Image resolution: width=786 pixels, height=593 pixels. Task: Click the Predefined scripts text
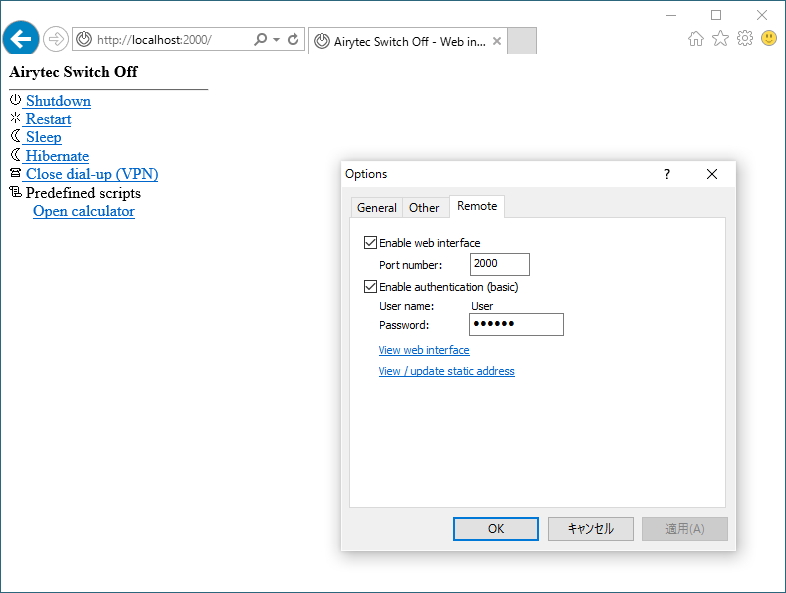pos(83,193)
